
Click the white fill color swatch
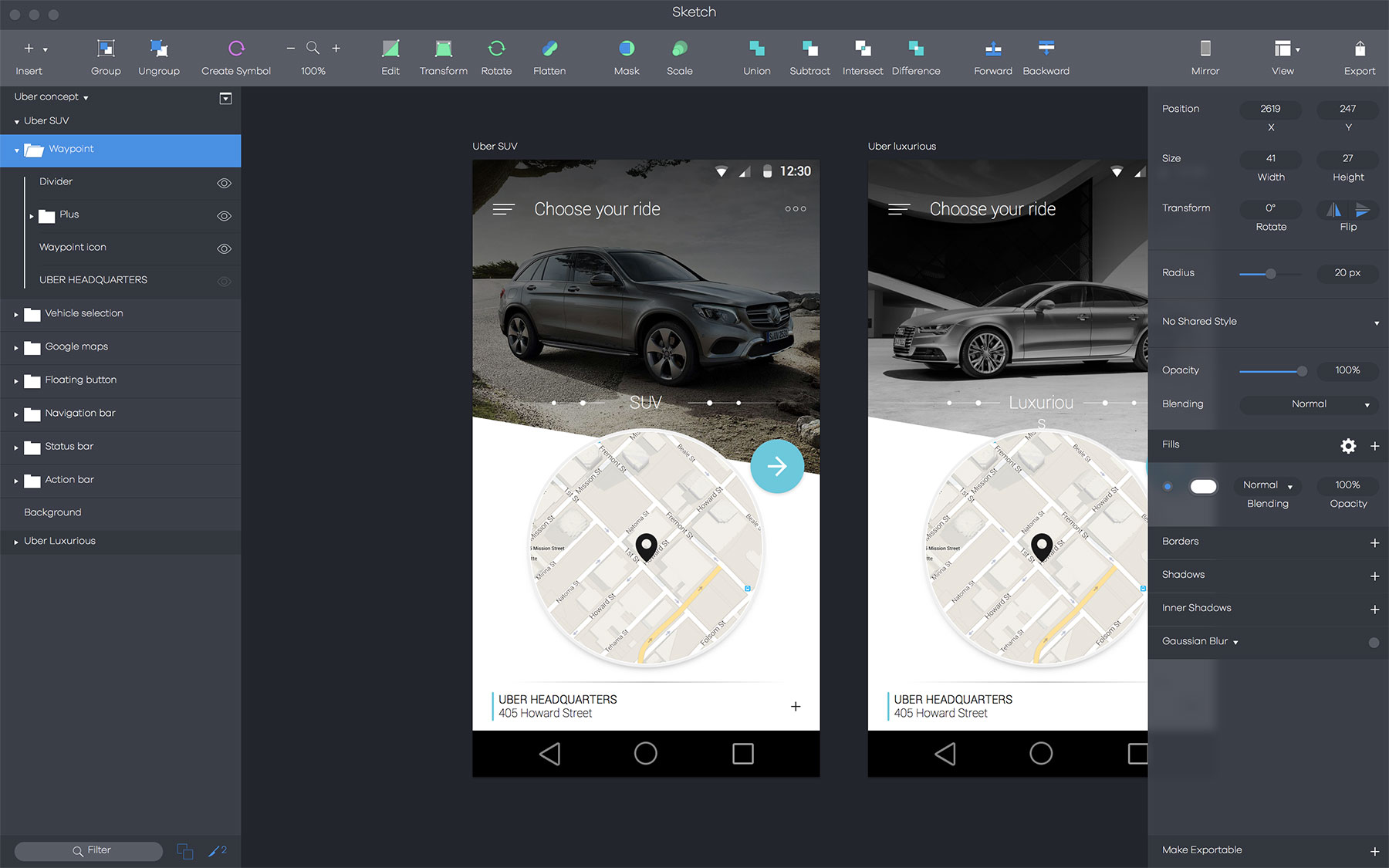1203,486
